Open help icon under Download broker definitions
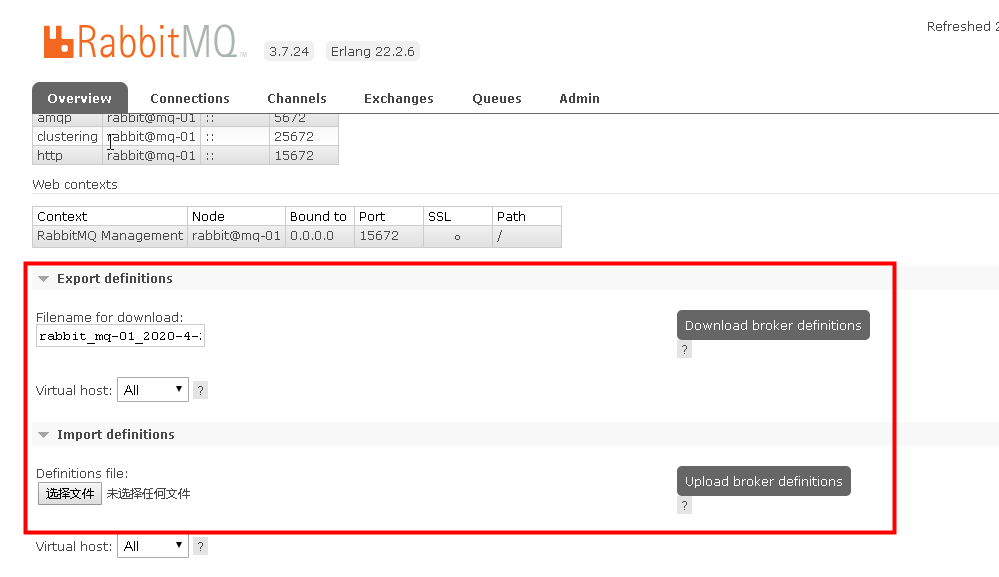The image size is (999, 577). point(684,350)
